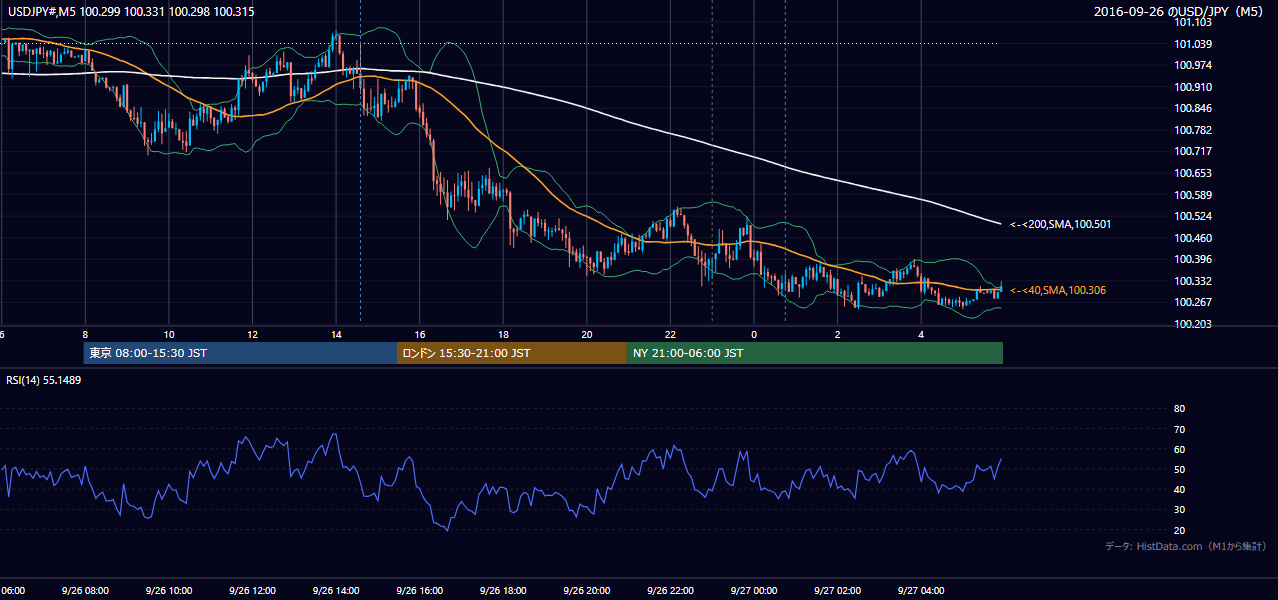The width and height of the screenshot is (1278, 600).
Task: Click the RSI axis level 60
Action: (1179, 449)
